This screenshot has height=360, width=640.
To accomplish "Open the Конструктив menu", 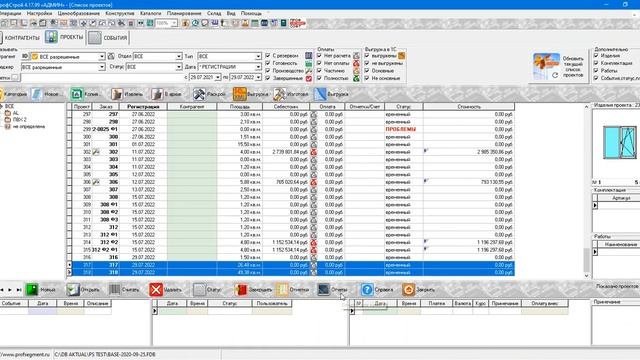I will click(x=120, y=13).
